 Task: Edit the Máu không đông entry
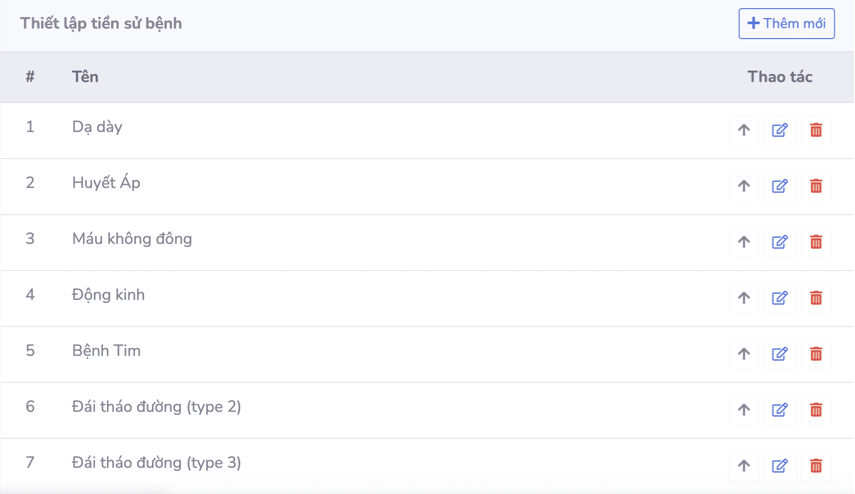tap(780, 242)
